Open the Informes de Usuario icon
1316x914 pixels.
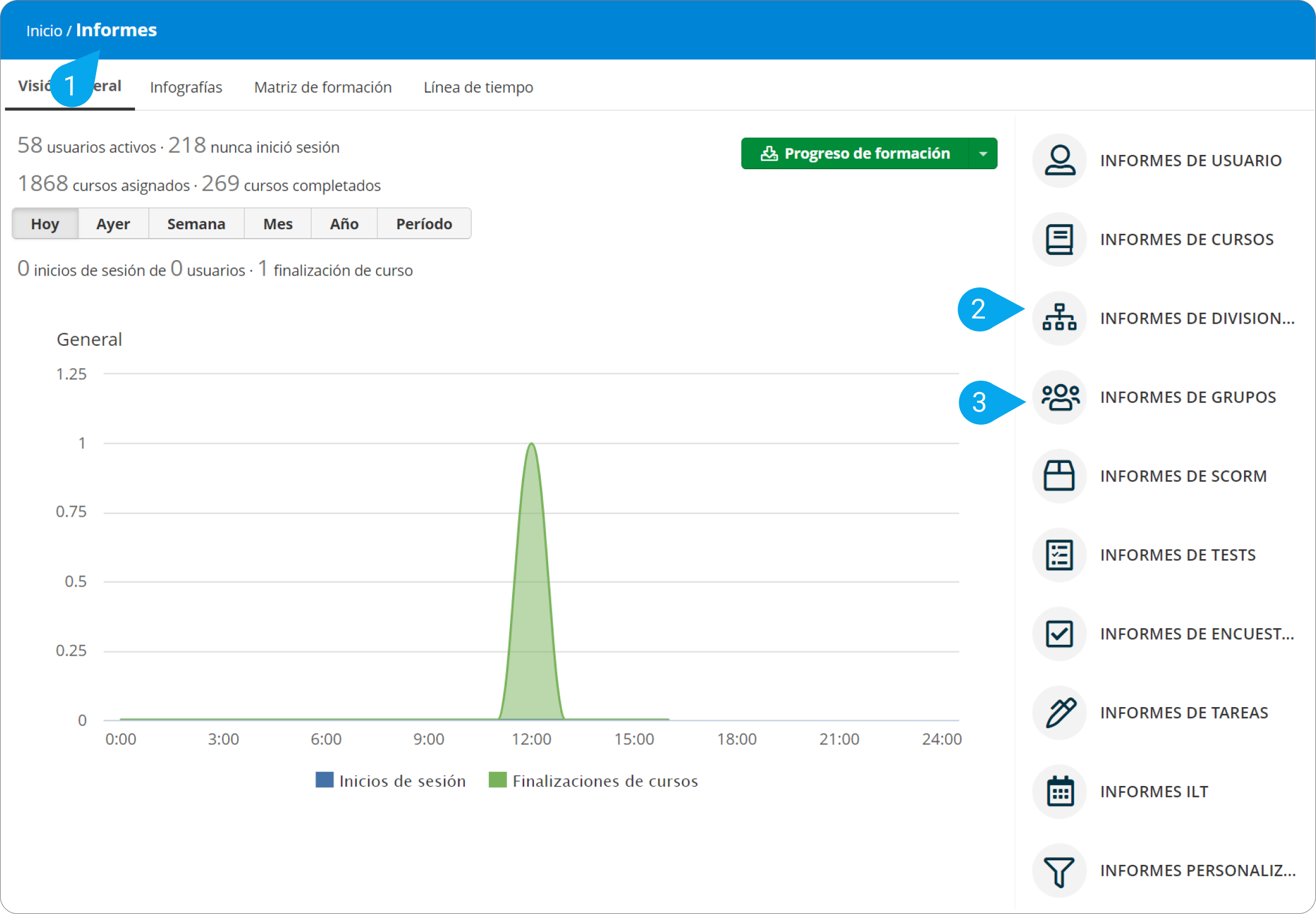pyautogui.click(x=1059, y=161)
